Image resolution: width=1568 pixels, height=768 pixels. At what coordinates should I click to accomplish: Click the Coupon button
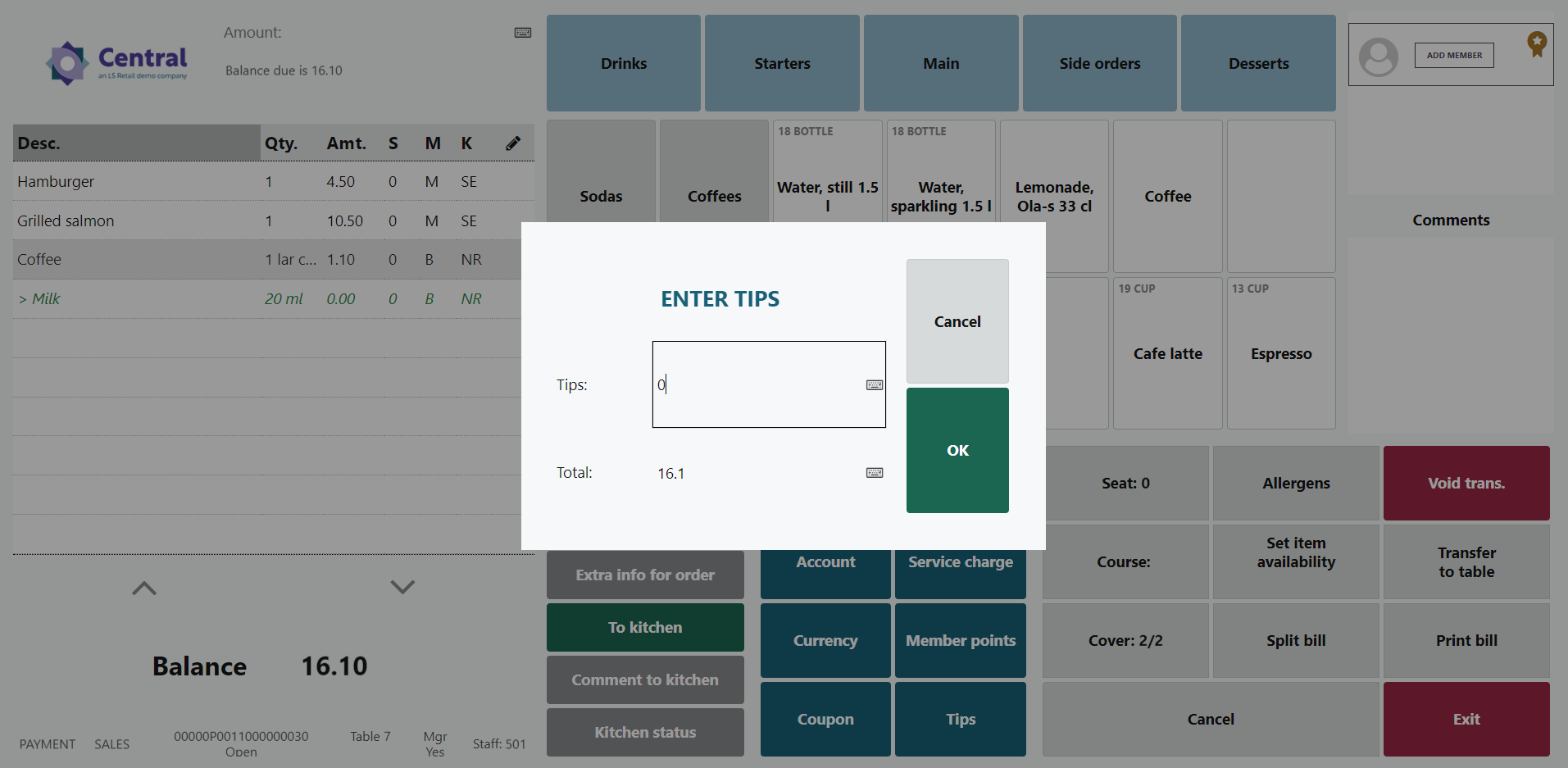point(825,719)
